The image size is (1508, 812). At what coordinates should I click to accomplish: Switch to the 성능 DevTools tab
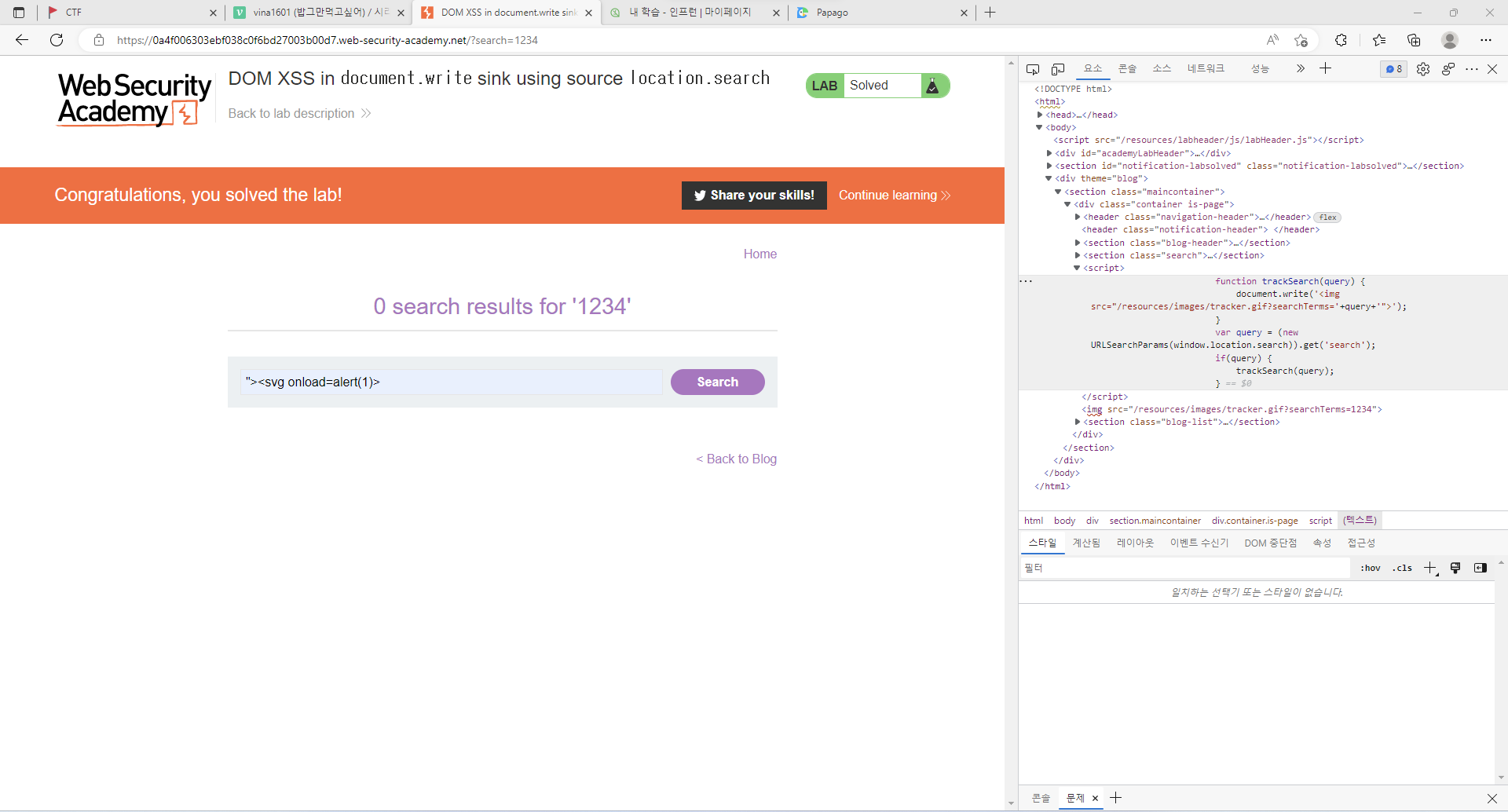1260,68
